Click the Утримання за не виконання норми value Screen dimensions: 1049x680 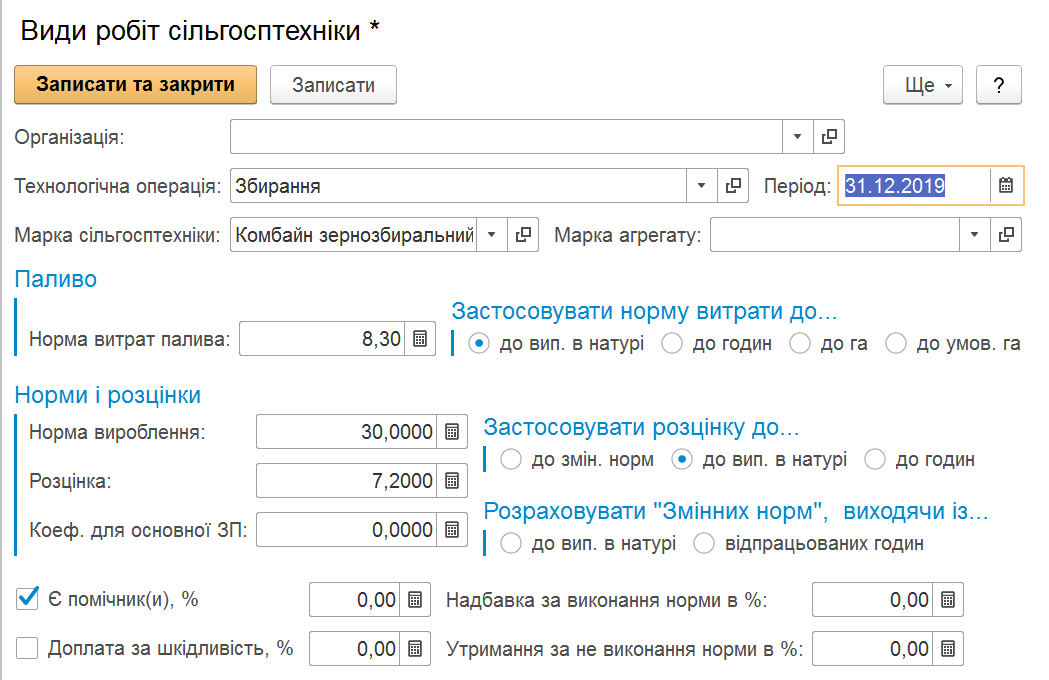click(x=872, y=649)
